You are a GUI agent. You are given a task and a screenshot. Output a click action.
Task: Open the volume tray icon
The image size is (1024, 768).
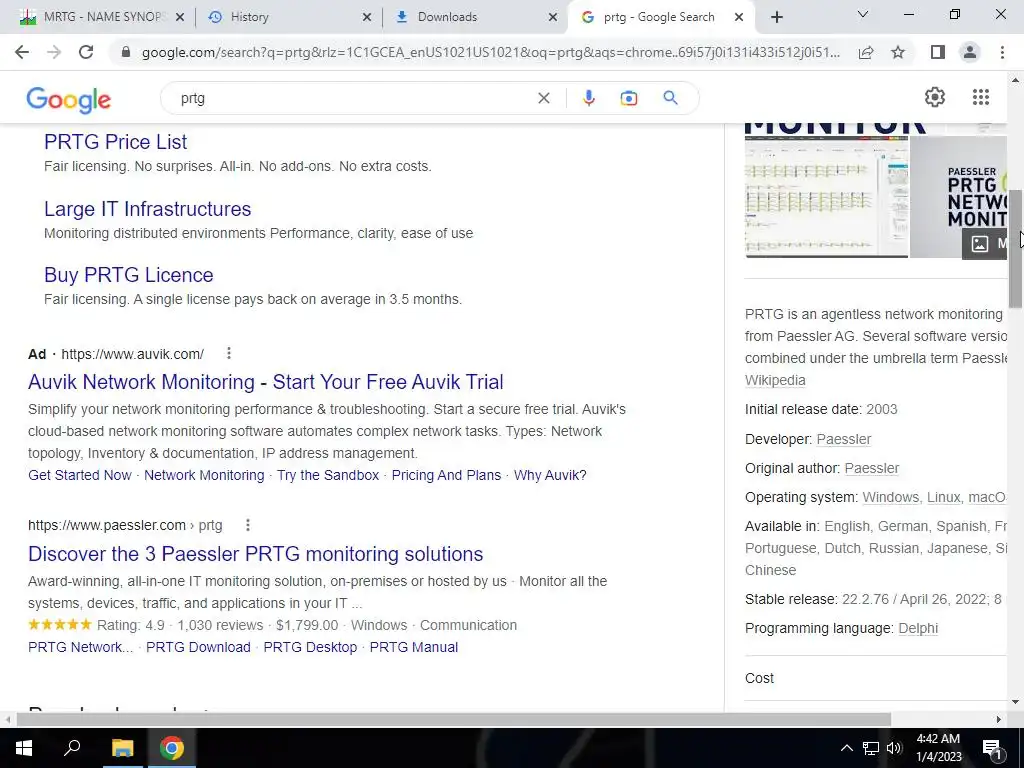[x=894, y=748]
